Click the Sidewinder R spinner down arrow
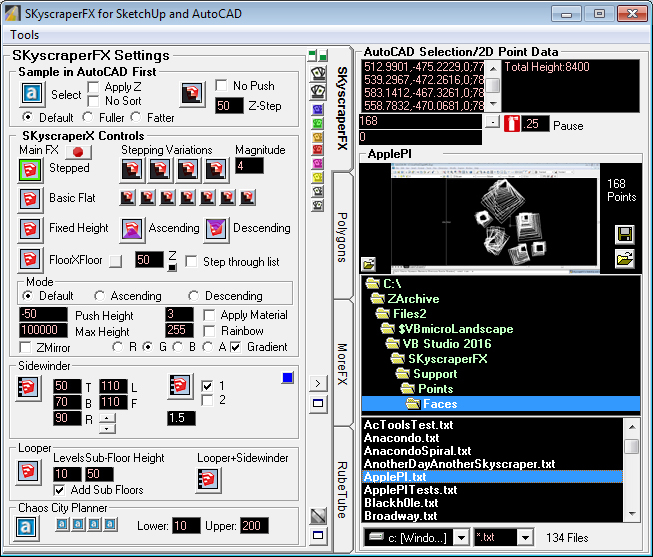The width and height of the screenshot is (653, 557). coord(107,428)
